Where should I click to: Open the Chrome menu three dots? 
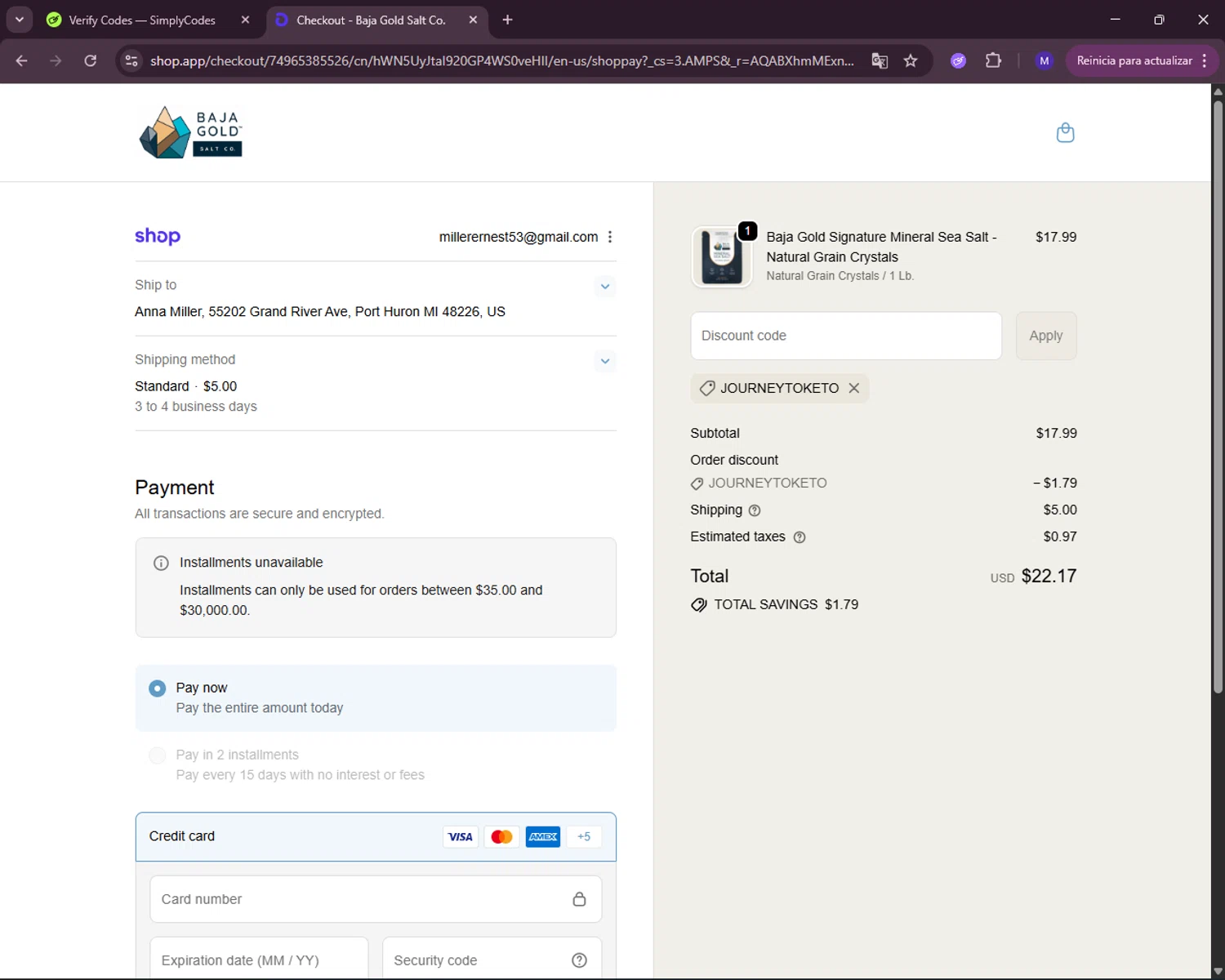[x=1205, y=60]
